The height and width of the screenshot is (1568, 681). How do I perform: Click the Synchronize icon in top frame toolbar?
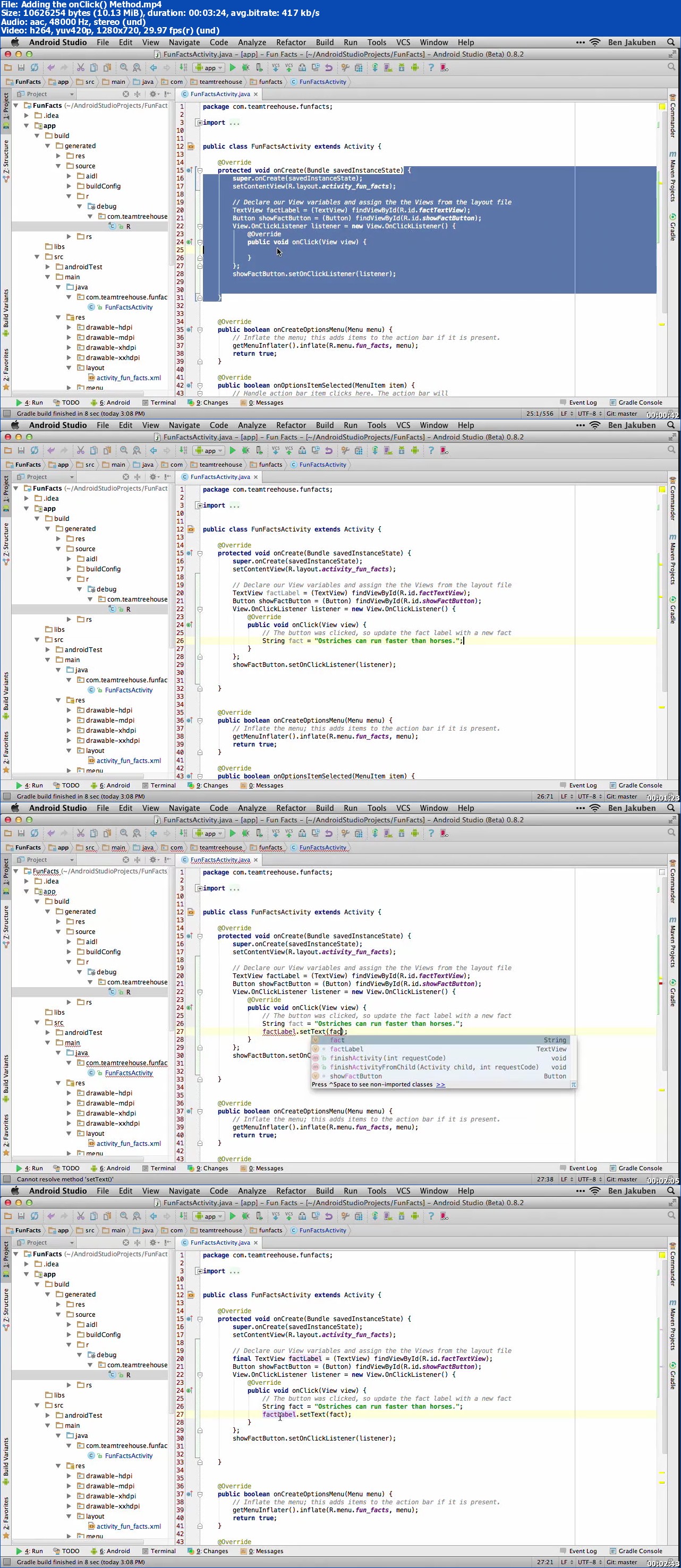pos(34,67)
